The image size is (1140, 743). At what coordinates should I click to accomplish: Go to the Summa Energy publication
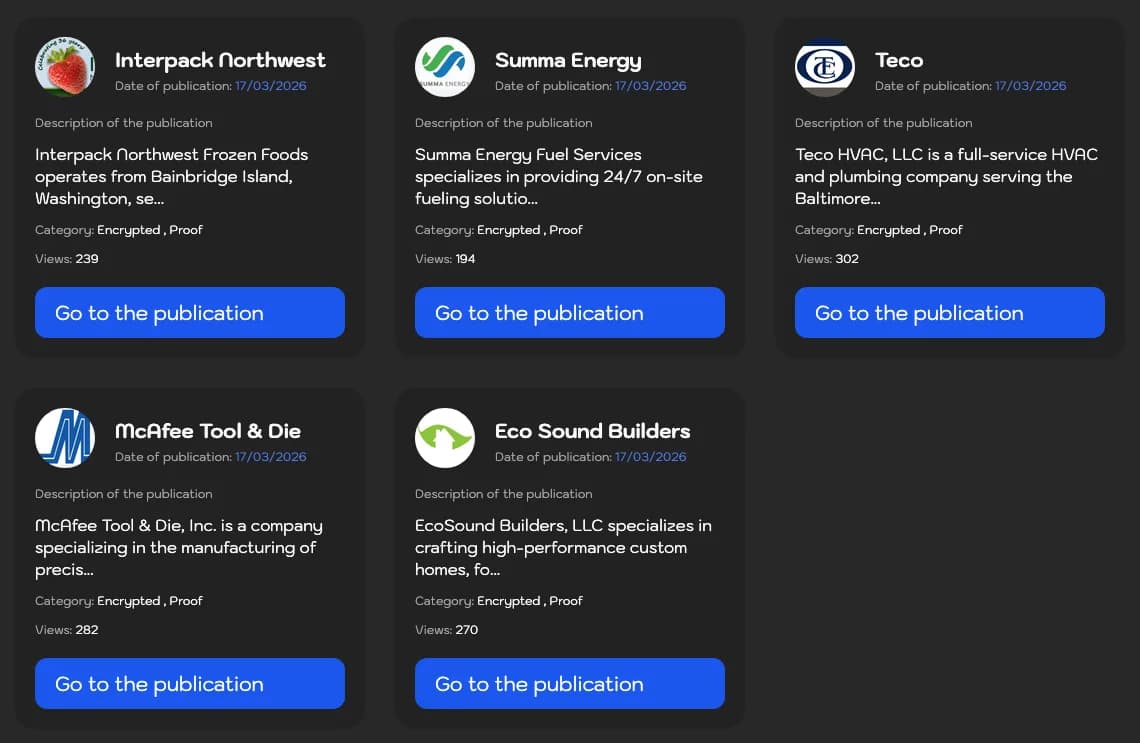[570, 313]
